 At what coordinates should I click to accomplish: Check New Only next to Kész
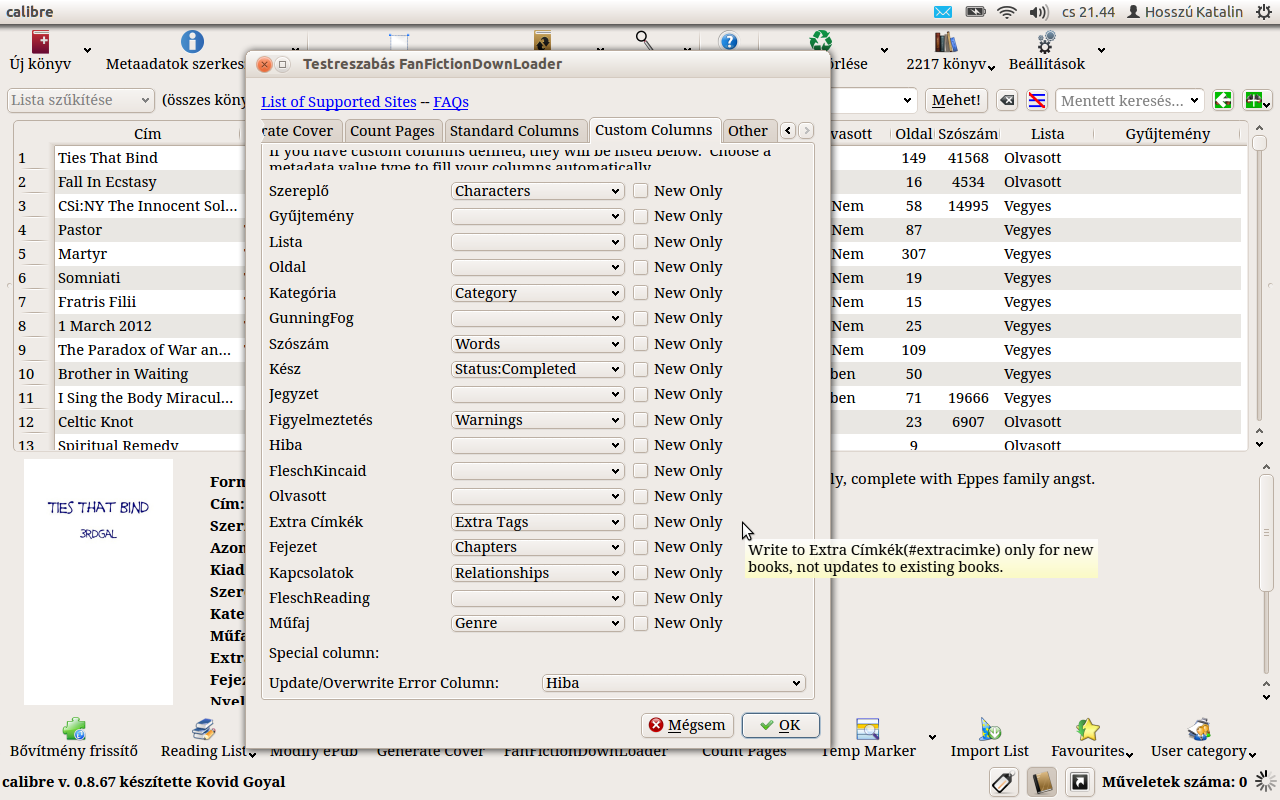click(x=641, y=369)
